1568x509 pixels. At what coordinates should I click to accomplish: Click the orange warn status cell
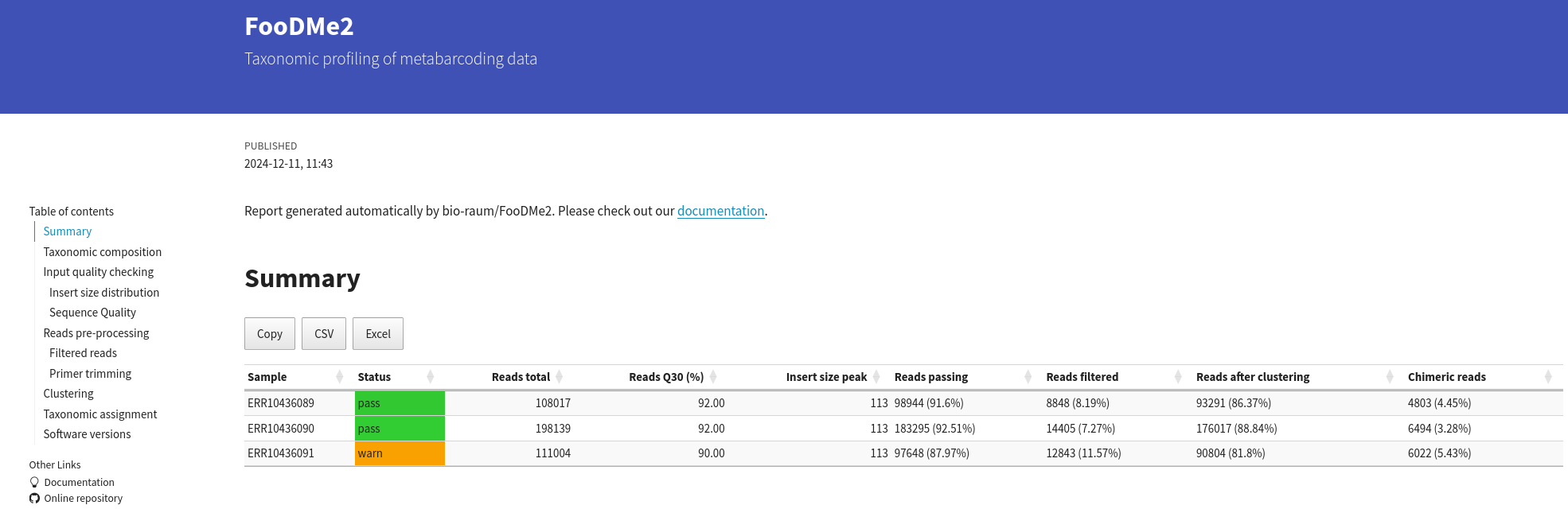[x=400, y=453]
